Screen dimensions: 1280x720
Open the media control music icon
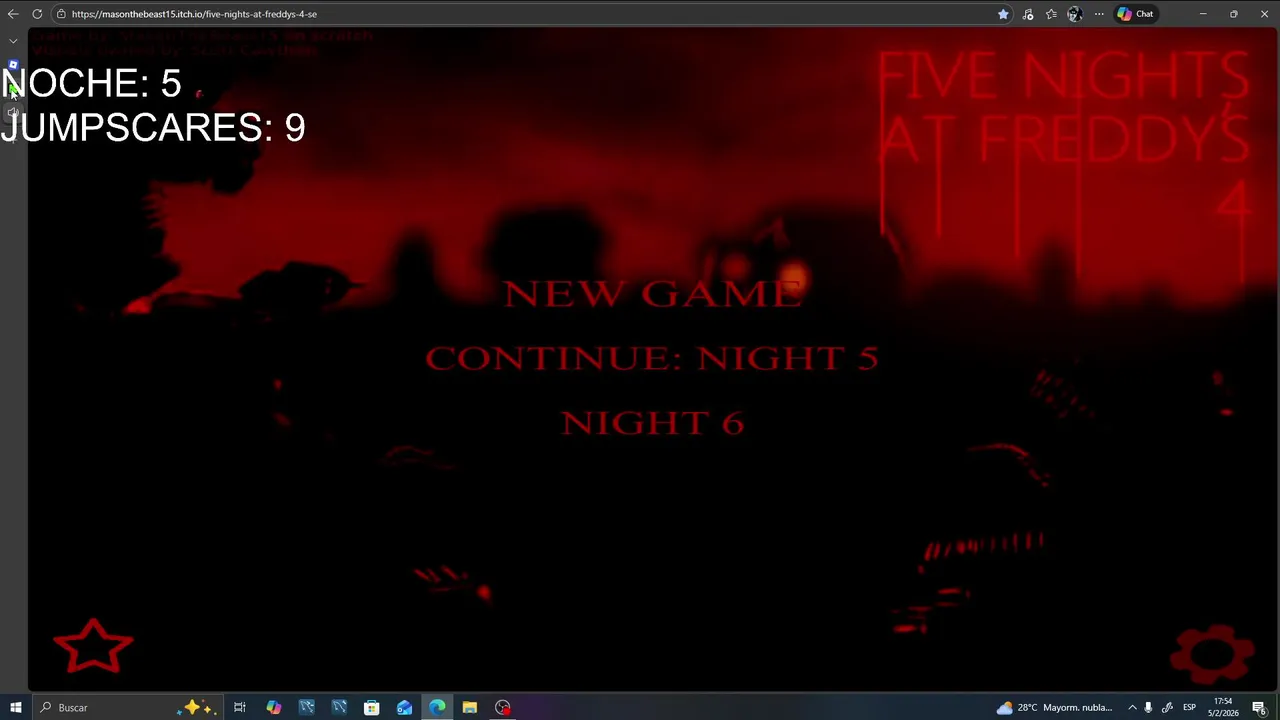click(x=1028, y=14)
